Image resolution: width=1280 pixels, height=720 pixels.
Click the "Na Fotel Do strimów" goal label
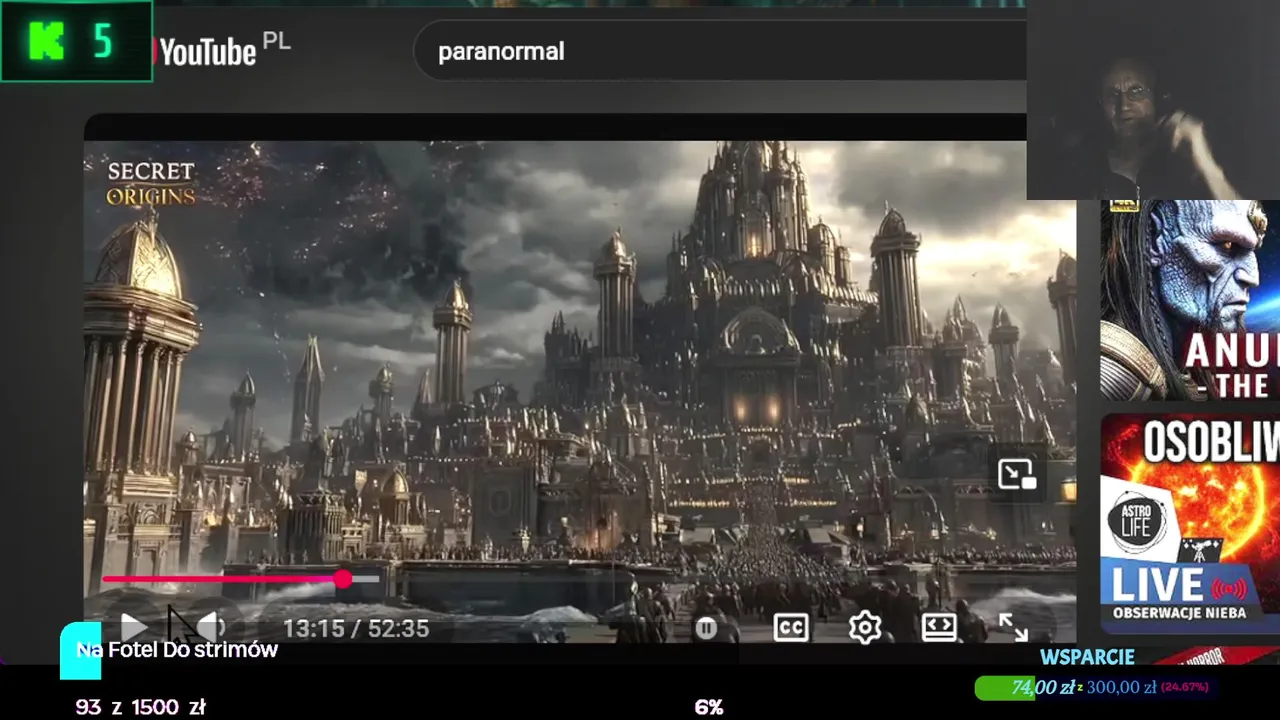177,650
